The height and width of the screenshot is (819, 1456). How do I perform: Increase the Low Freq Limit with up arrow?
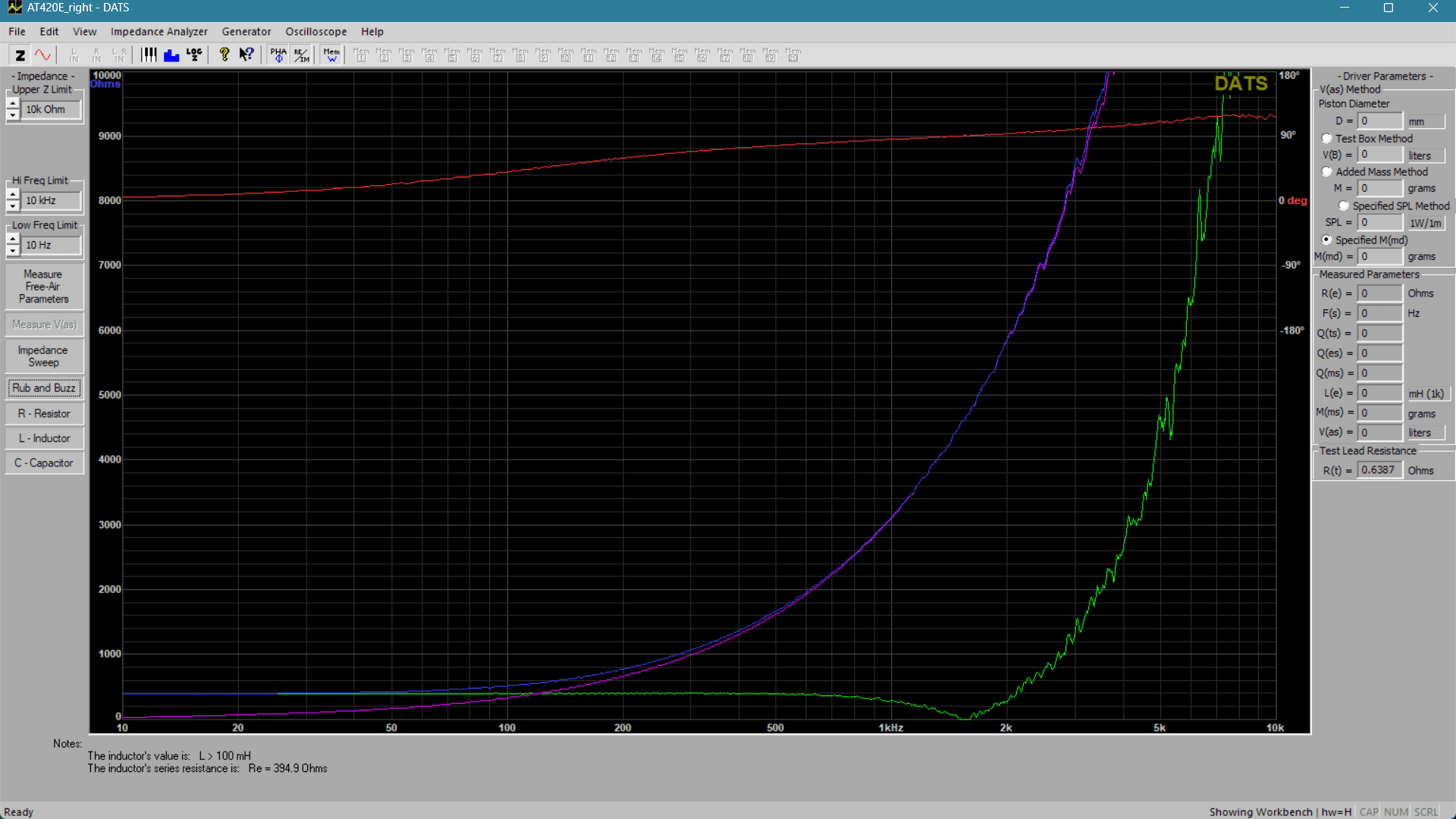[x=13, y=240]
